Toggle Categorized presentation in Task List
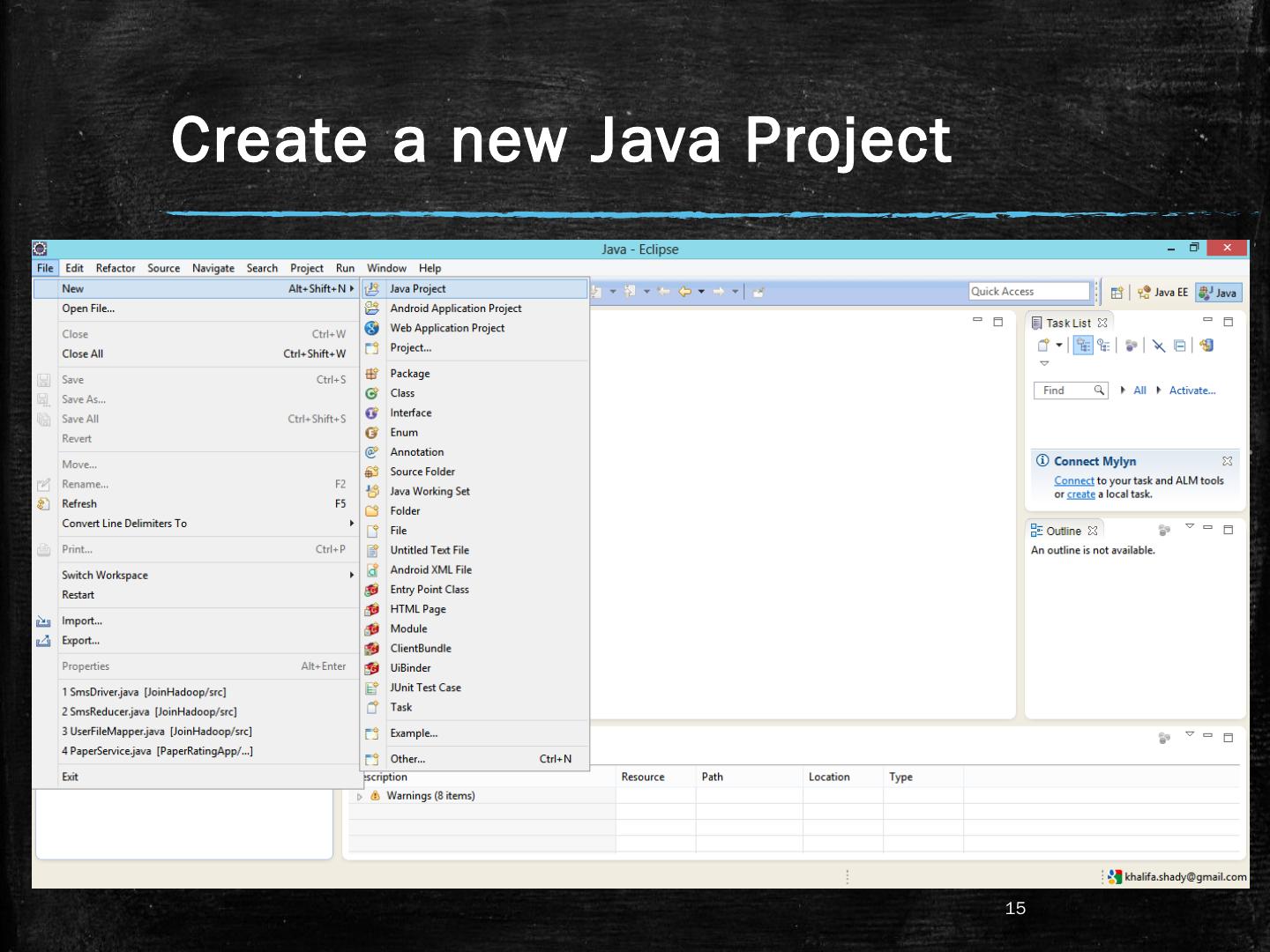This screenshot has width=1270, height=952. [x=1083, y=346]
